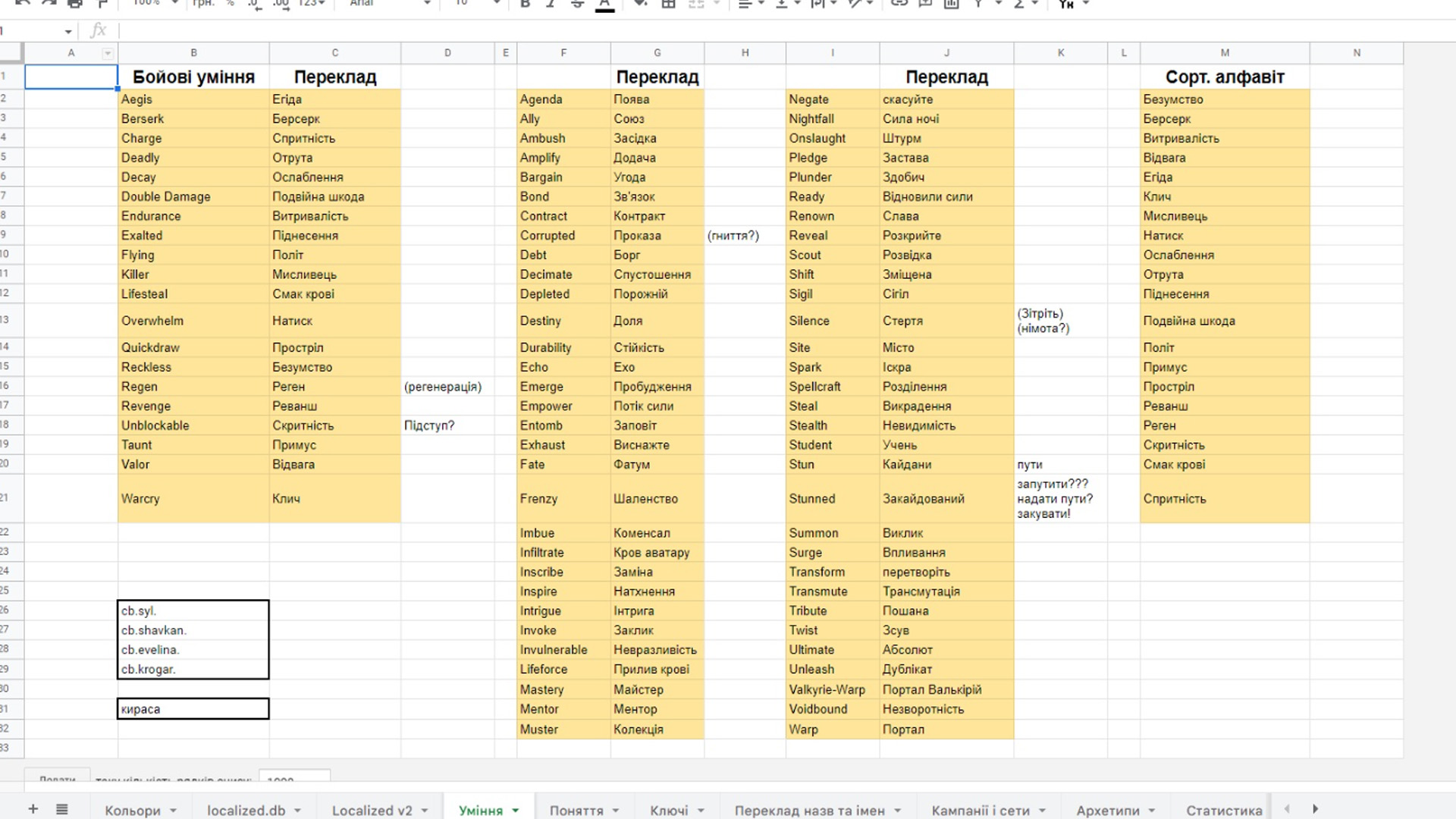Switch to the Поняття sheet tab
1456x819 pixels.
(576, 811)
